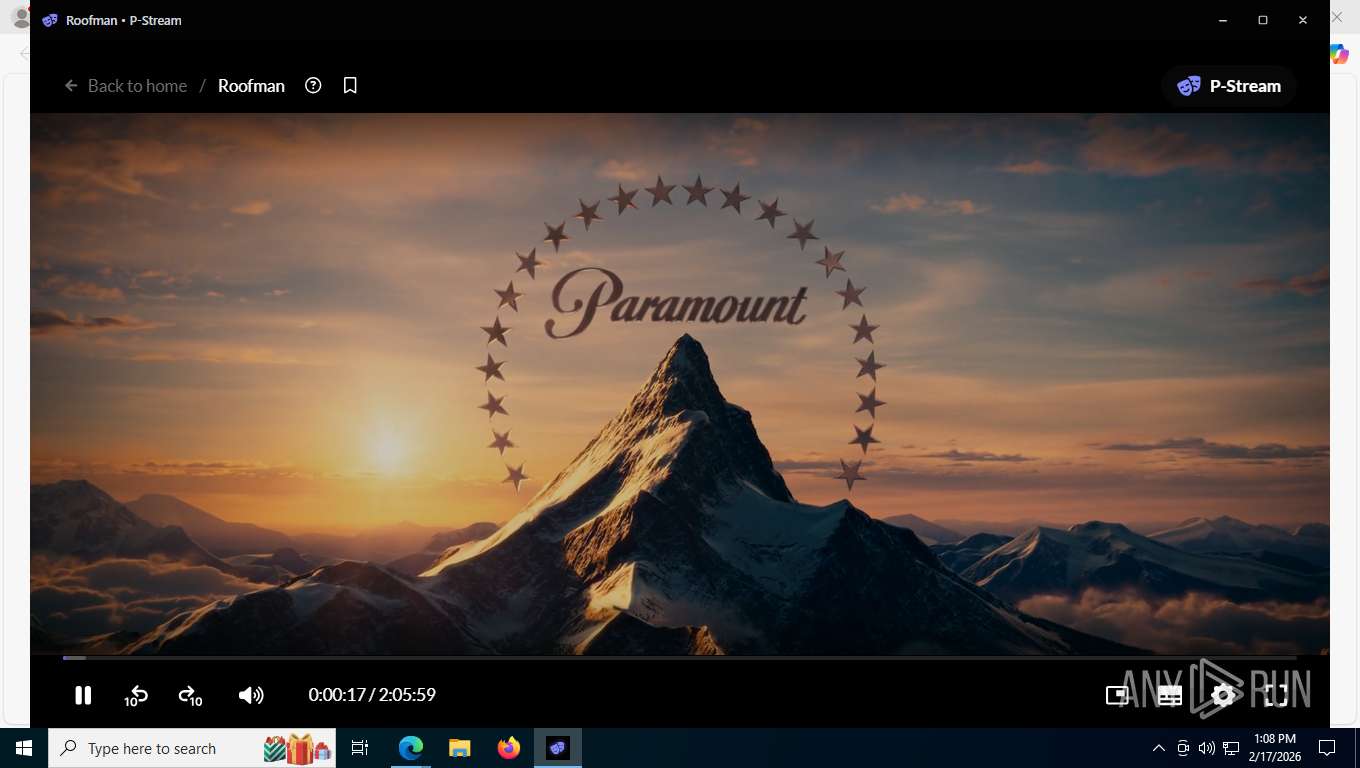
Task: Open Task View in taskbar
Action: (360, 748)
